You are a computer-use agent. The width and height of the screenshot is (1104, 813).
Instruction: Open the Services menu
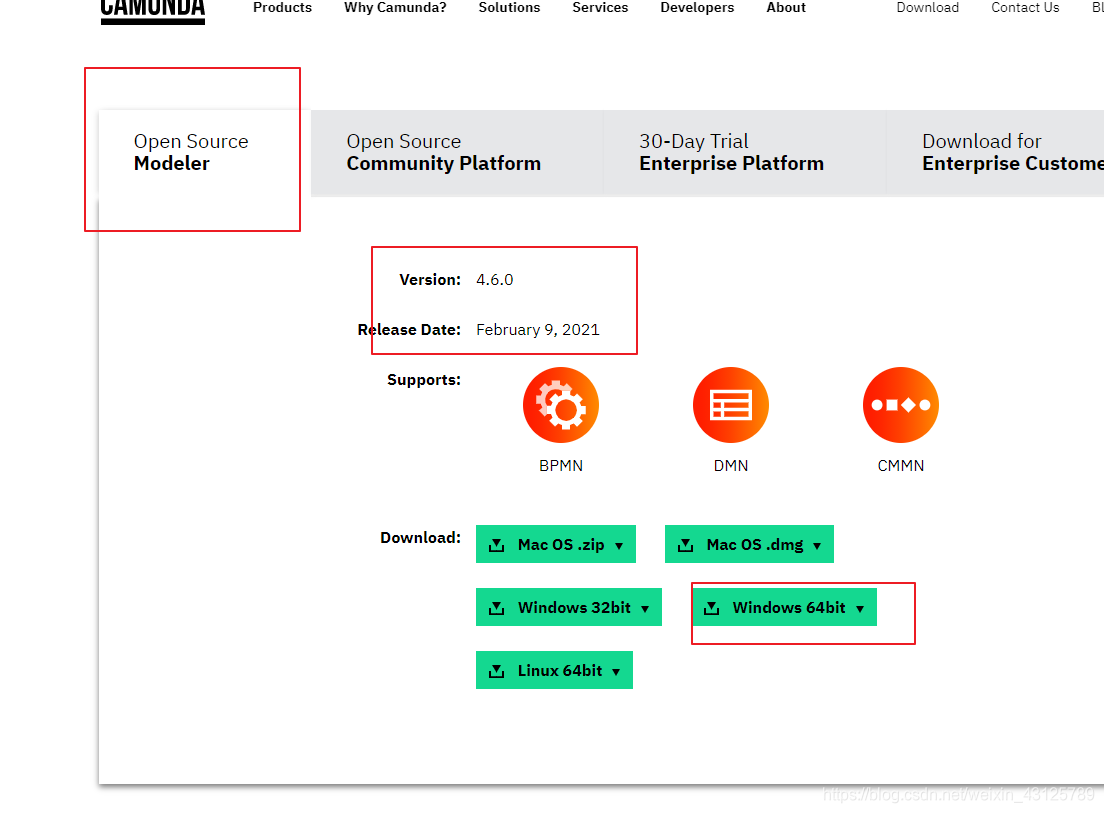coord(600,8)
